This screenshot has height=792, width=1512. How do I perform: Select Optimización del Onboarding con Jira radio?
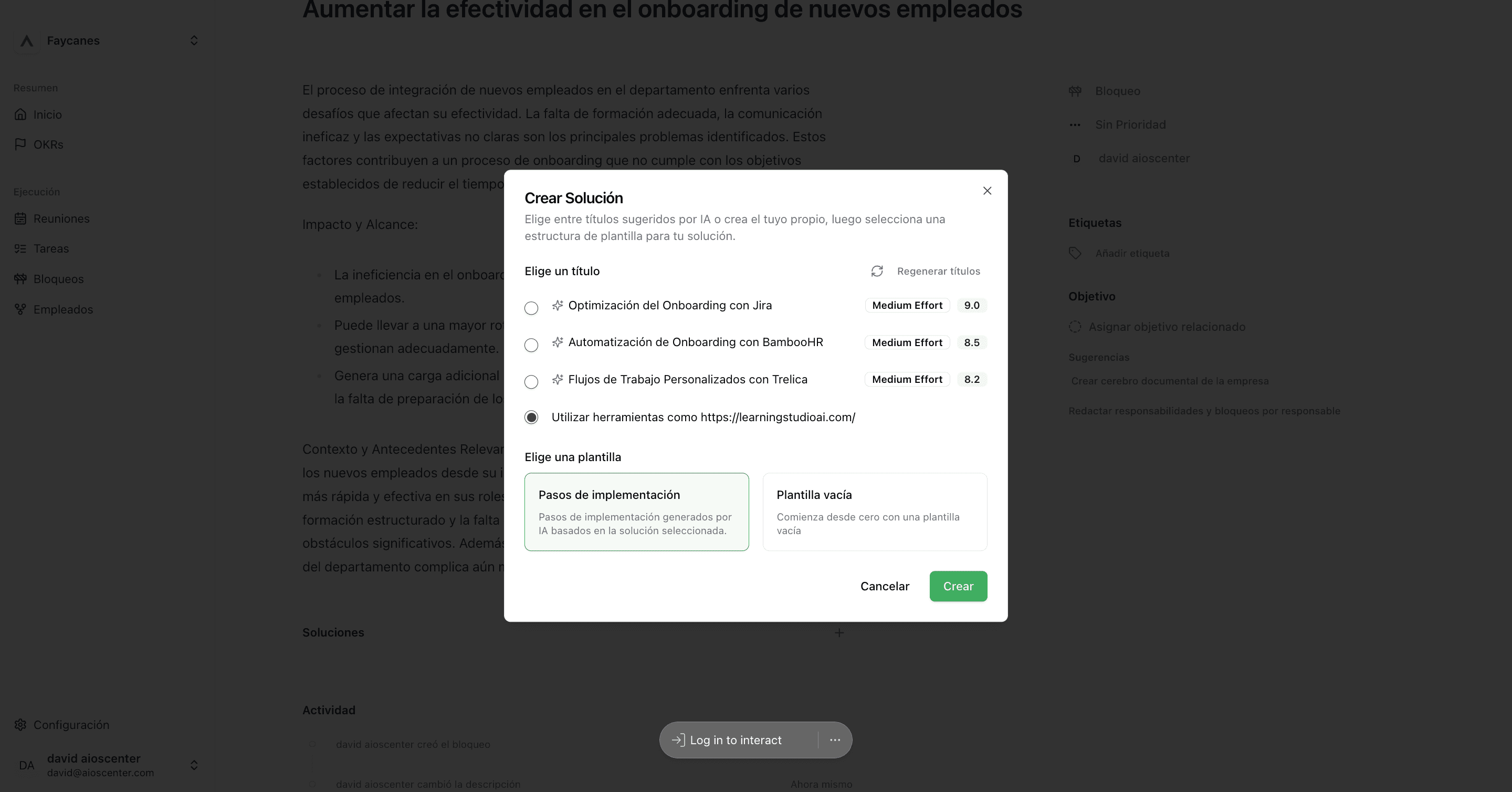531,308
